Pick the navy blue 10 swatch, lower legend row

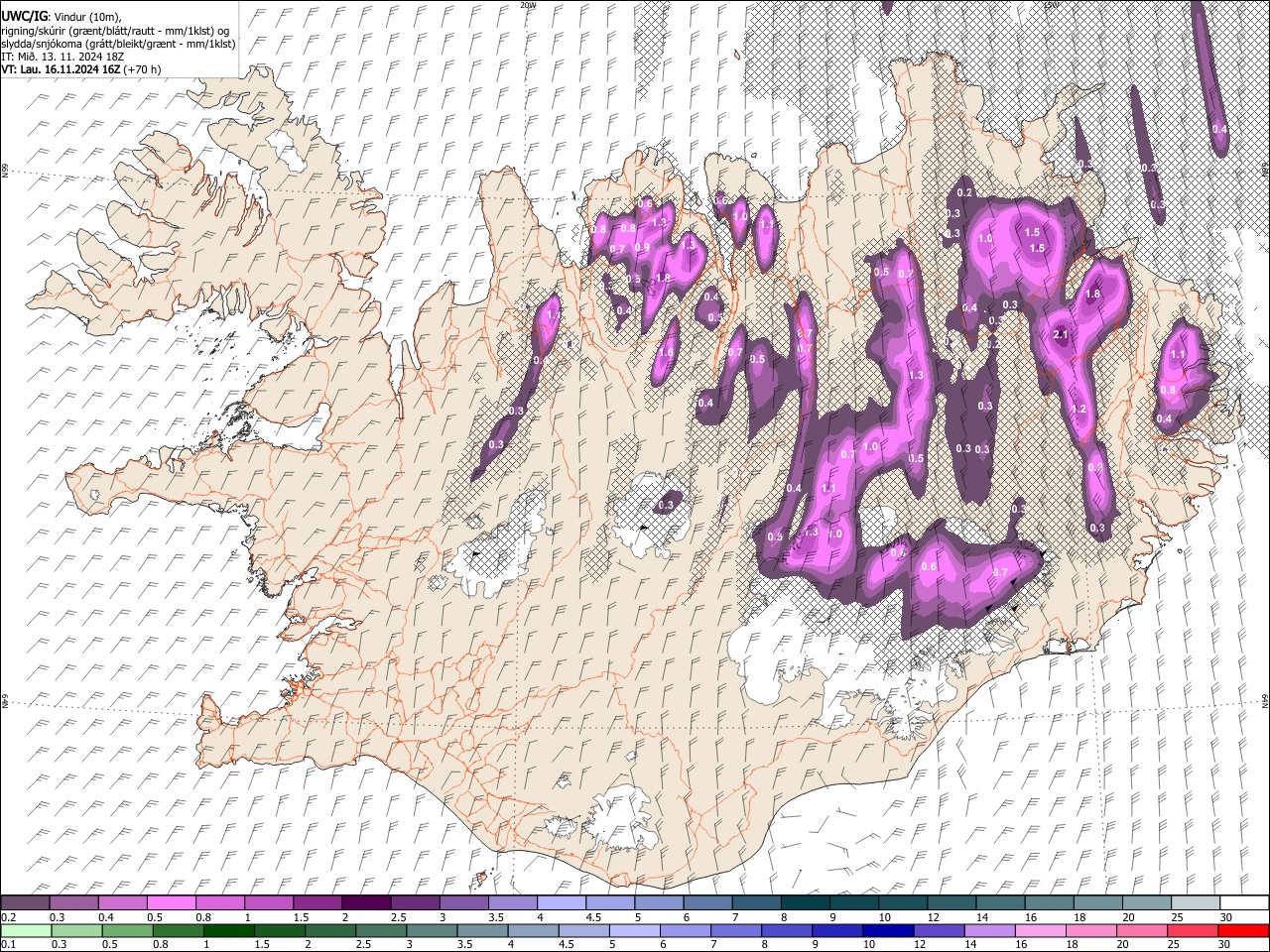tap(888, 930)
